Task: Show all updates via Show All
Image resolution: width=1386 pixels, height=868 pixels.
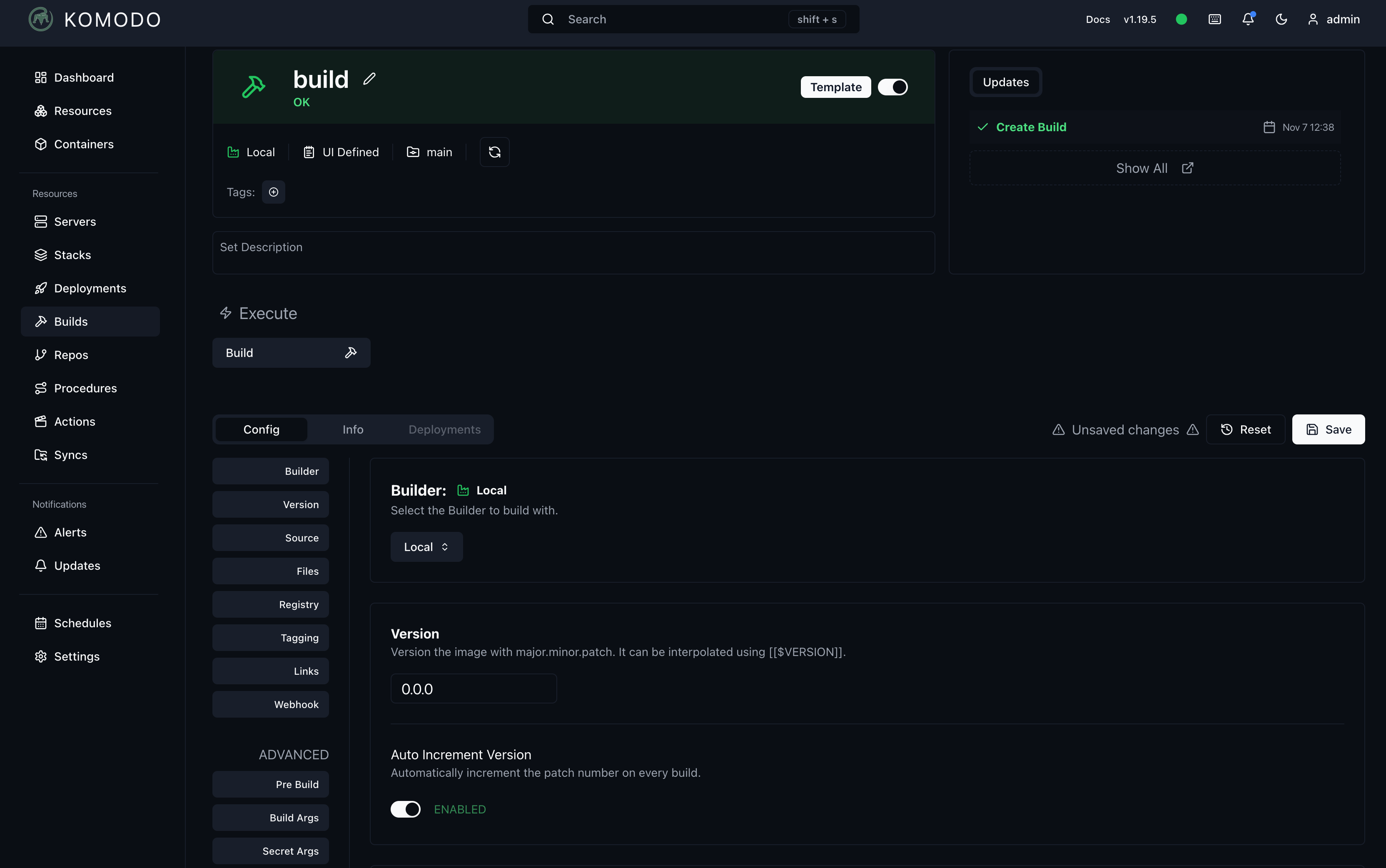Action: pos(1154,168)
